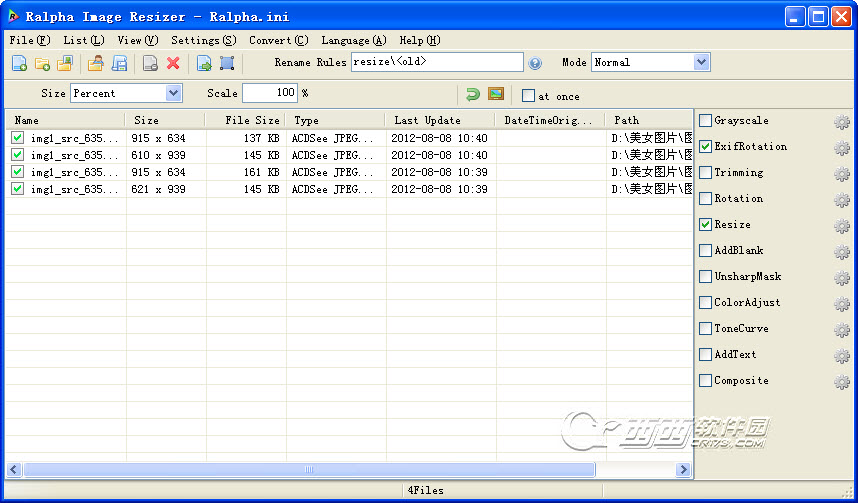Image resolution: width=858 pixels, height=503 pixels.
Task: Sort by the File Size column header
Action: (x=246, y=120)
